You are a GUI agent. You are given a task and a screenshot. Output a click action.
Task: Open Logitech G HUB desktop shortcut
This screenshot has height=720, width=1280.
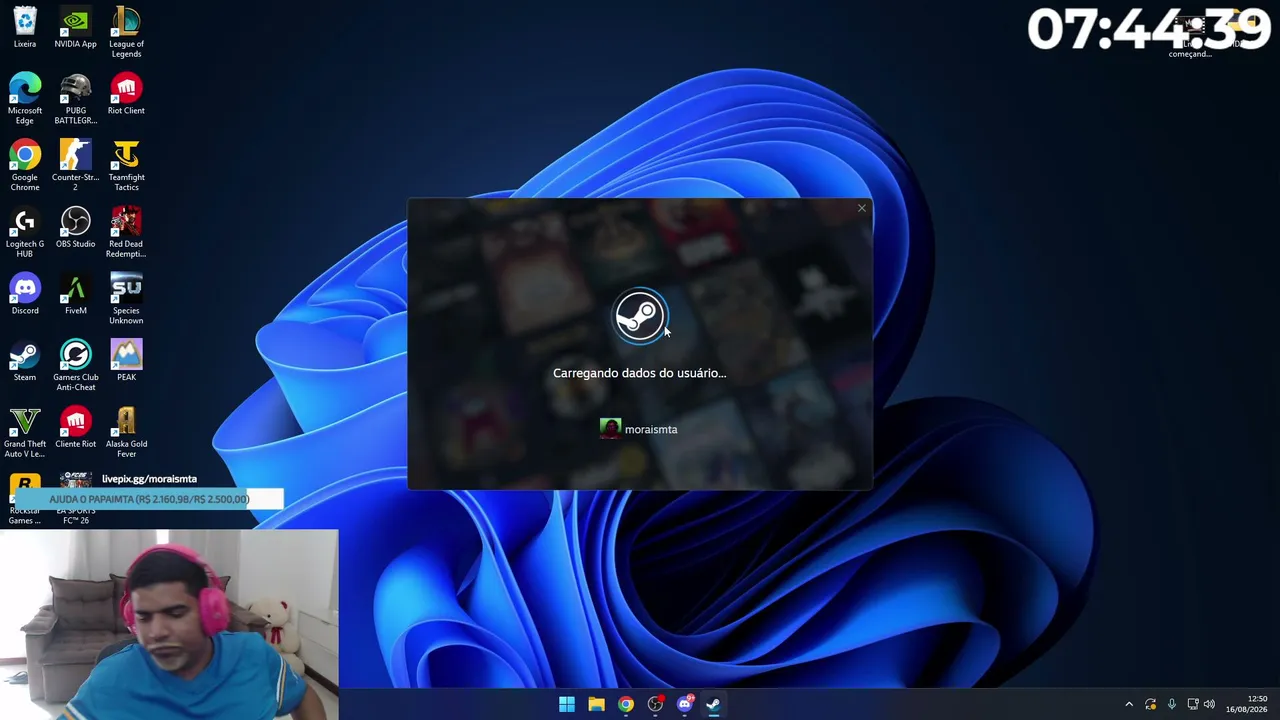pos(25,232)
